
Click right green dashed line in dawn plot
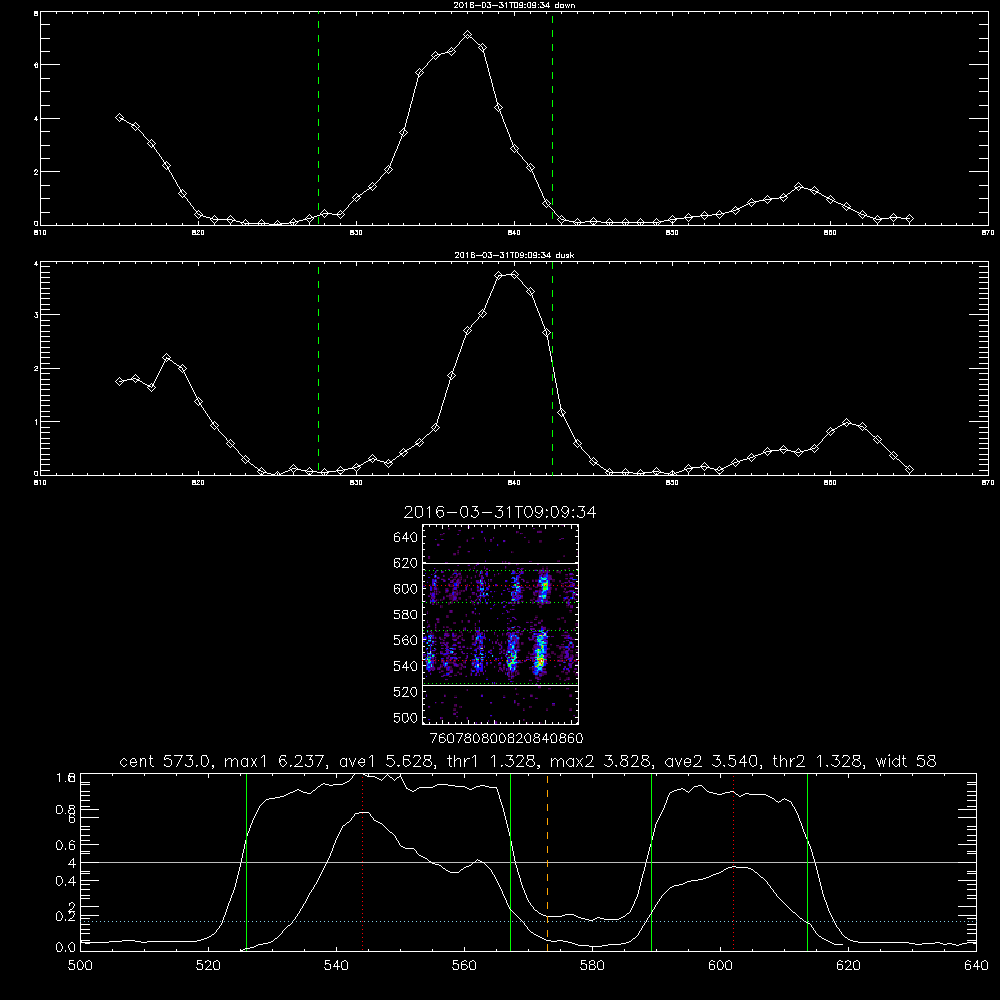[552, 119]
